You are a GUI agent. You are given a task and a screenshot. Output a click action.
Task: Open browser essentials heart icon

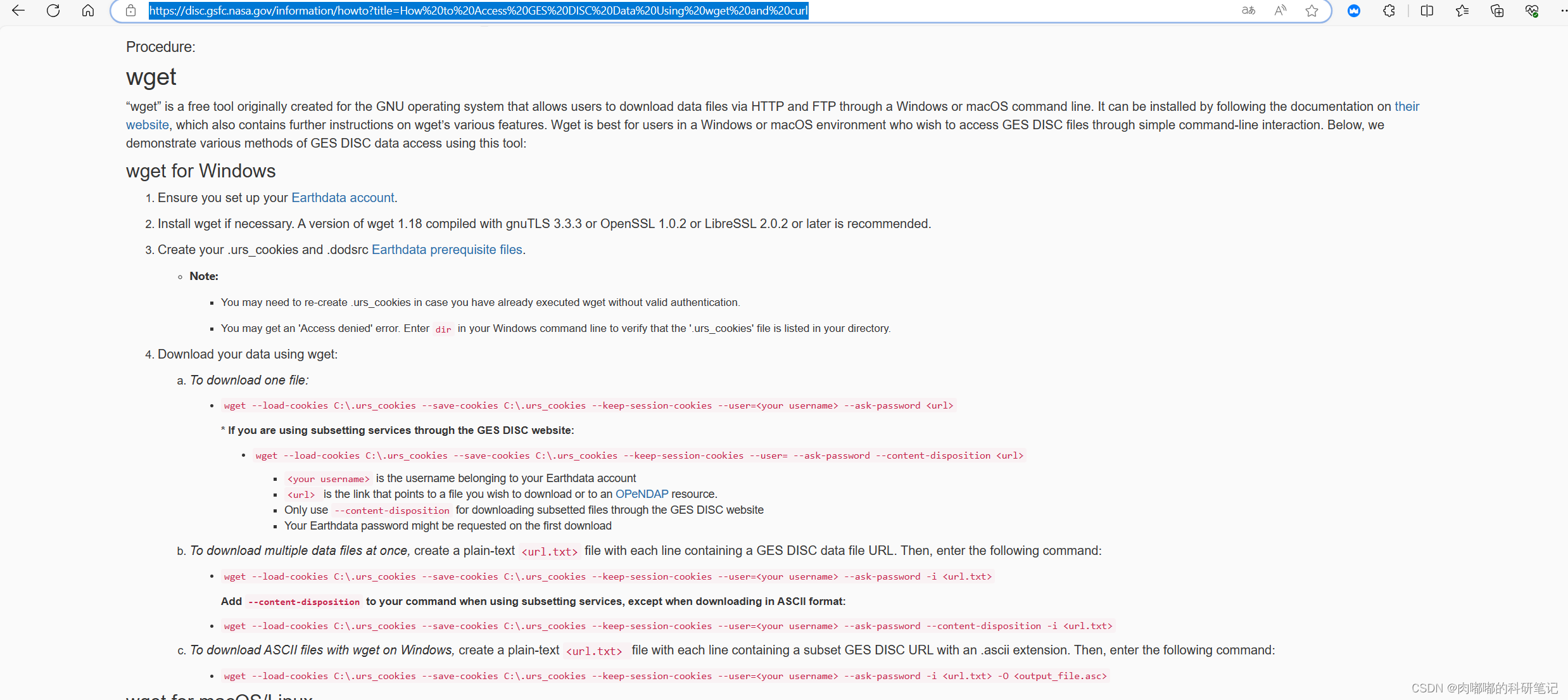pos(1532,11)
